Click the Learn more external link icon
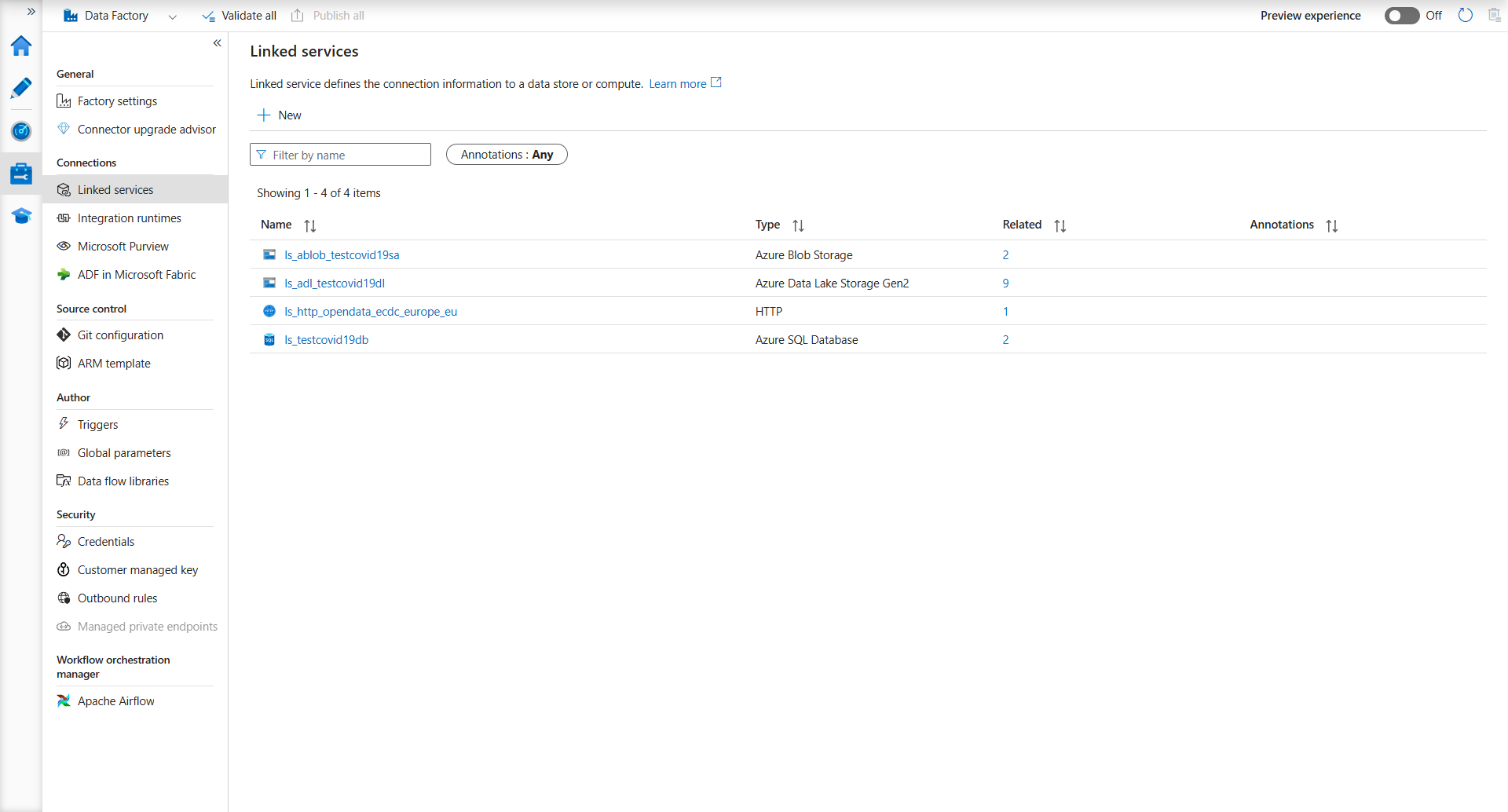 pyautogui.click(x=716, y=82)
